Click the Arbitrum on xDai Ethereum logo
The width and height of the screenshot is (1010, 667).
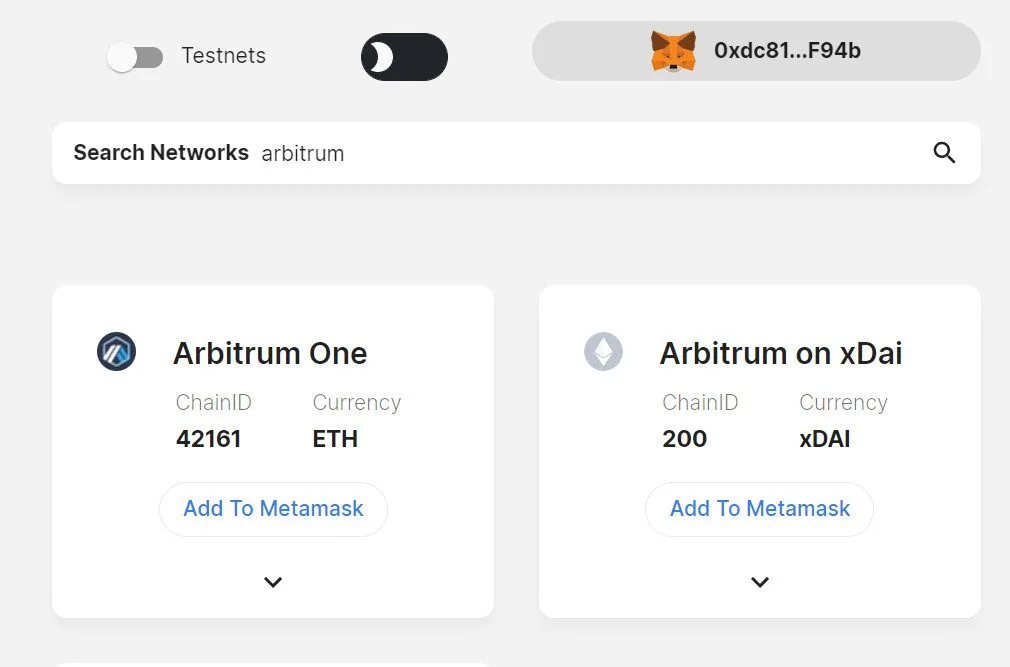coord(604,352)
